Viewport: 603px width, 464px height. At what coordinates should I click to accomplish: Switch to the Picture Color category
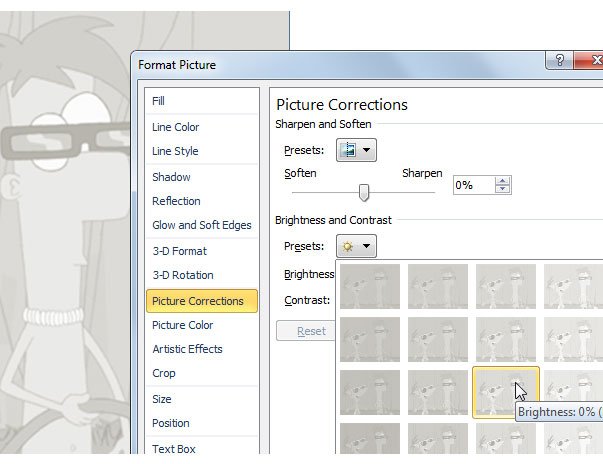point(183,325)
